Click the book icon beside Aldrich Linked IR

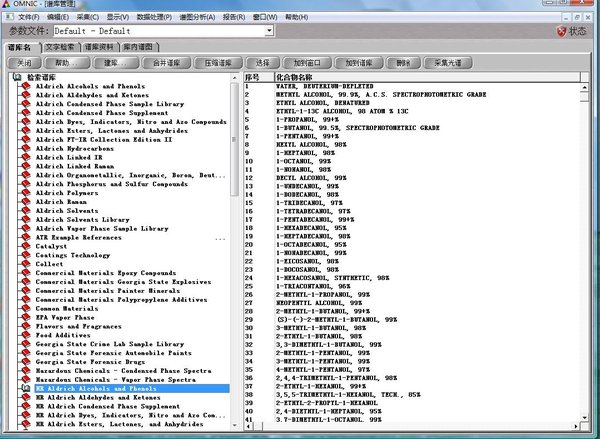(26, 157)
